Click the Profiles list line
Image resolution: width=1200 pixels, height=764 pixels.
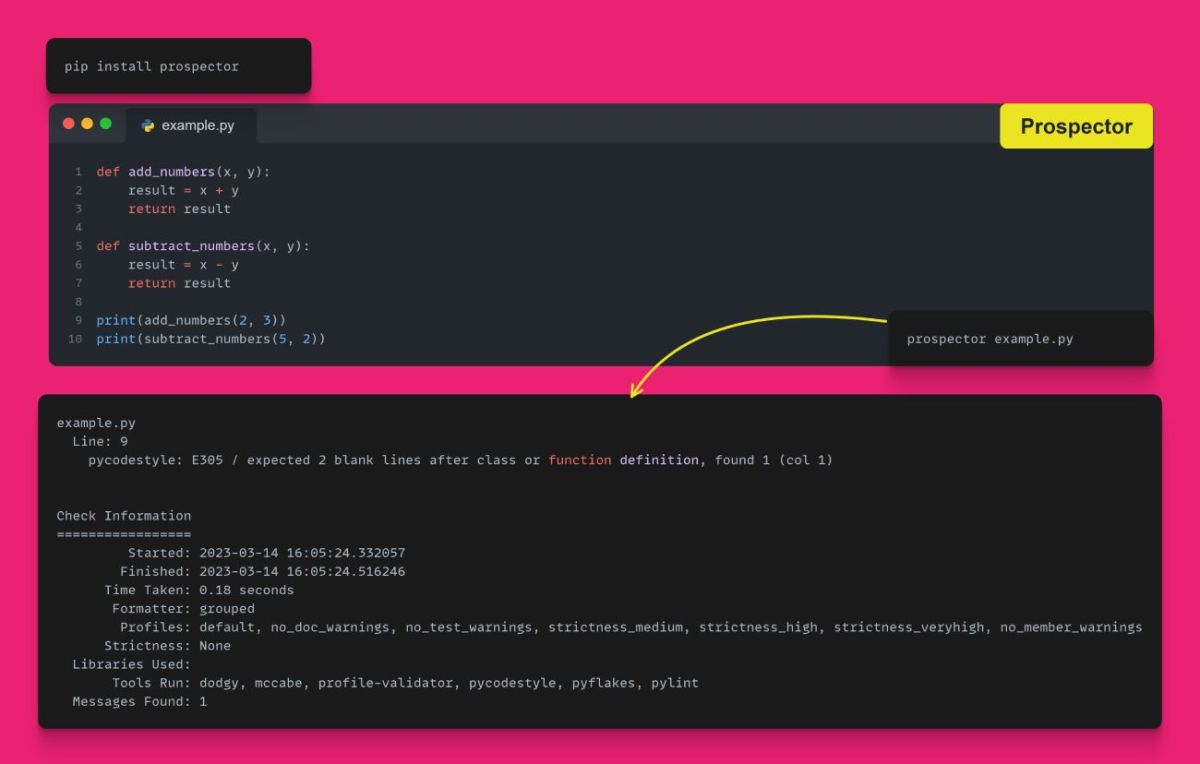pos(631,627)
